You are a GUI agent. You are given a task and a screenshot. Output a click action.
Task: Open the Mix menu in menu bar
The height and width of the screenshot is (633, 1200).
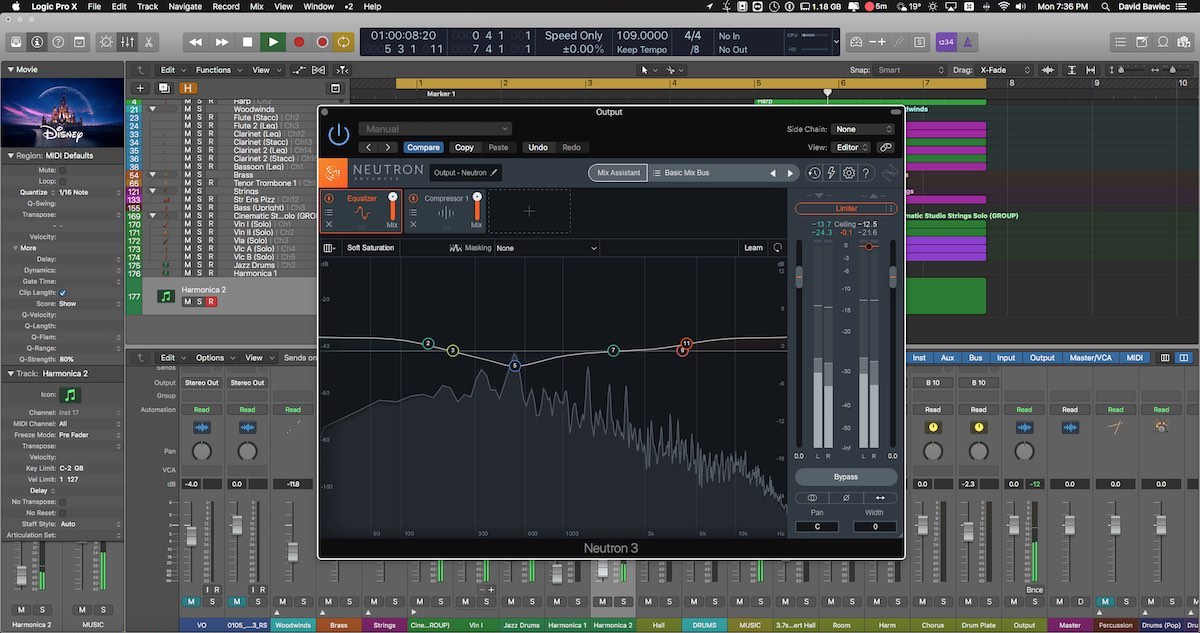pyautogui.click(x=257, y=7)
